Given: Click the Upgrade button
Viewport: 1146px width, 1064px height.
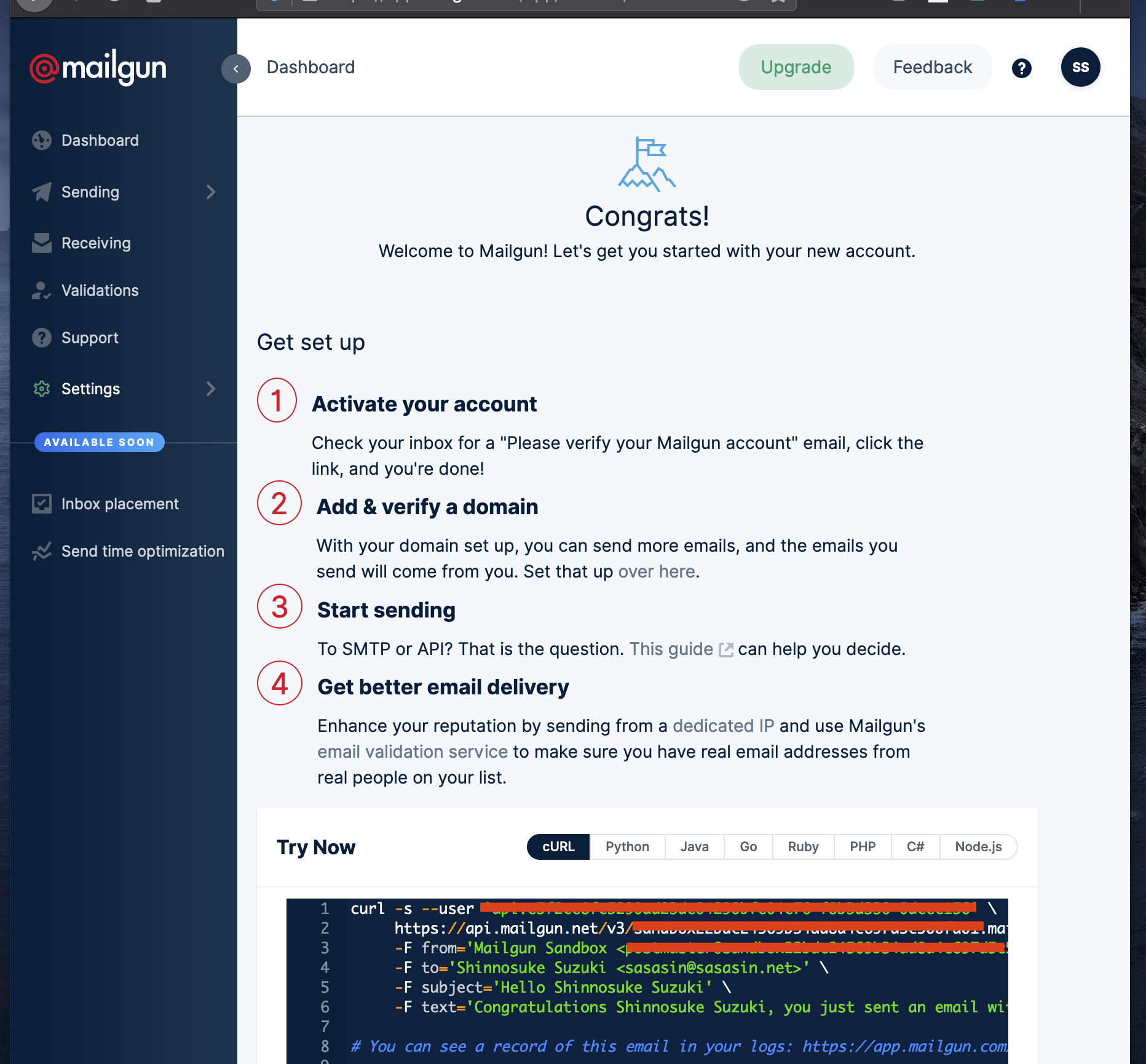Looking at the screenshot, I should 796,67.
